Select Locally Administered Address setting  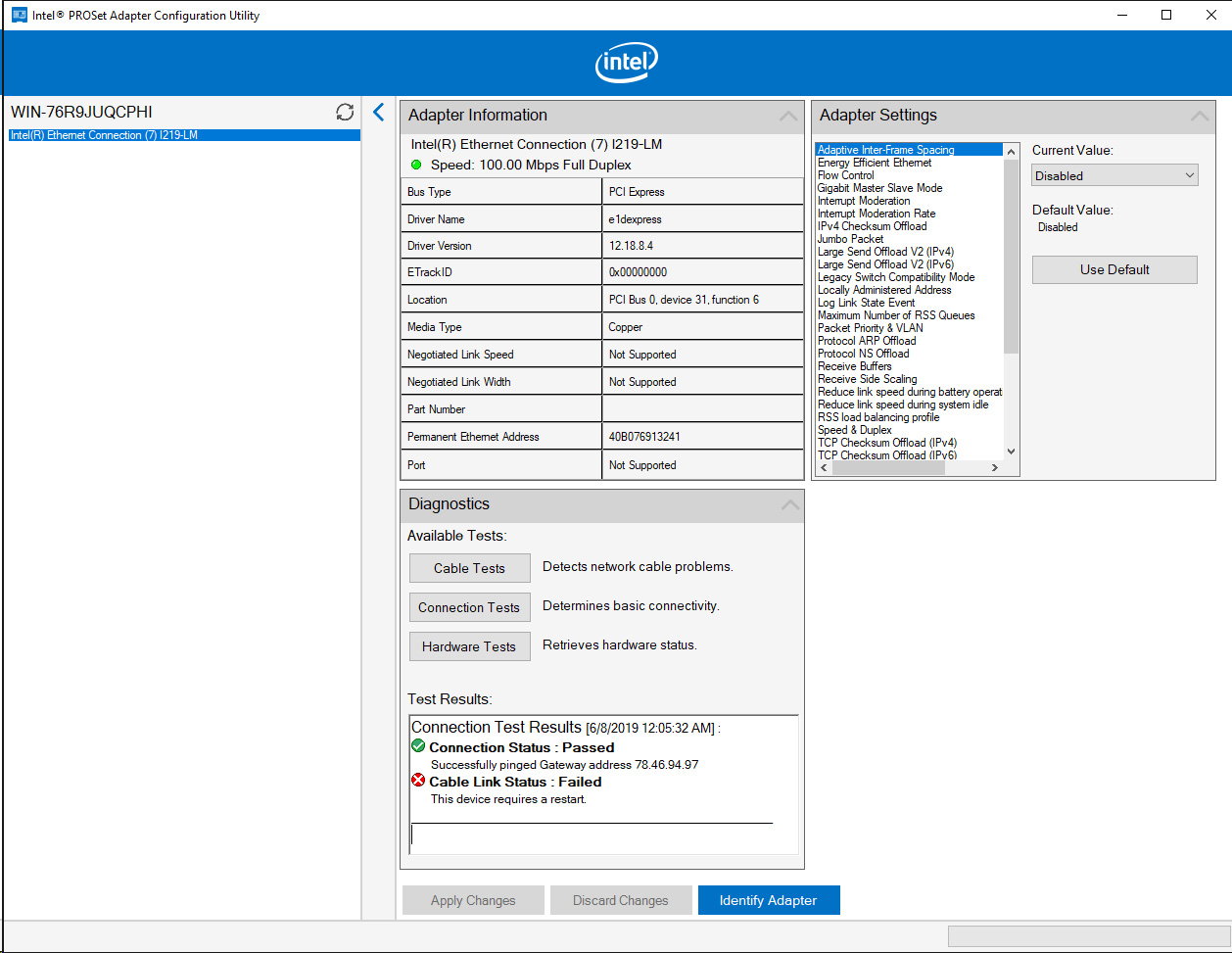[x=909, y=290]
